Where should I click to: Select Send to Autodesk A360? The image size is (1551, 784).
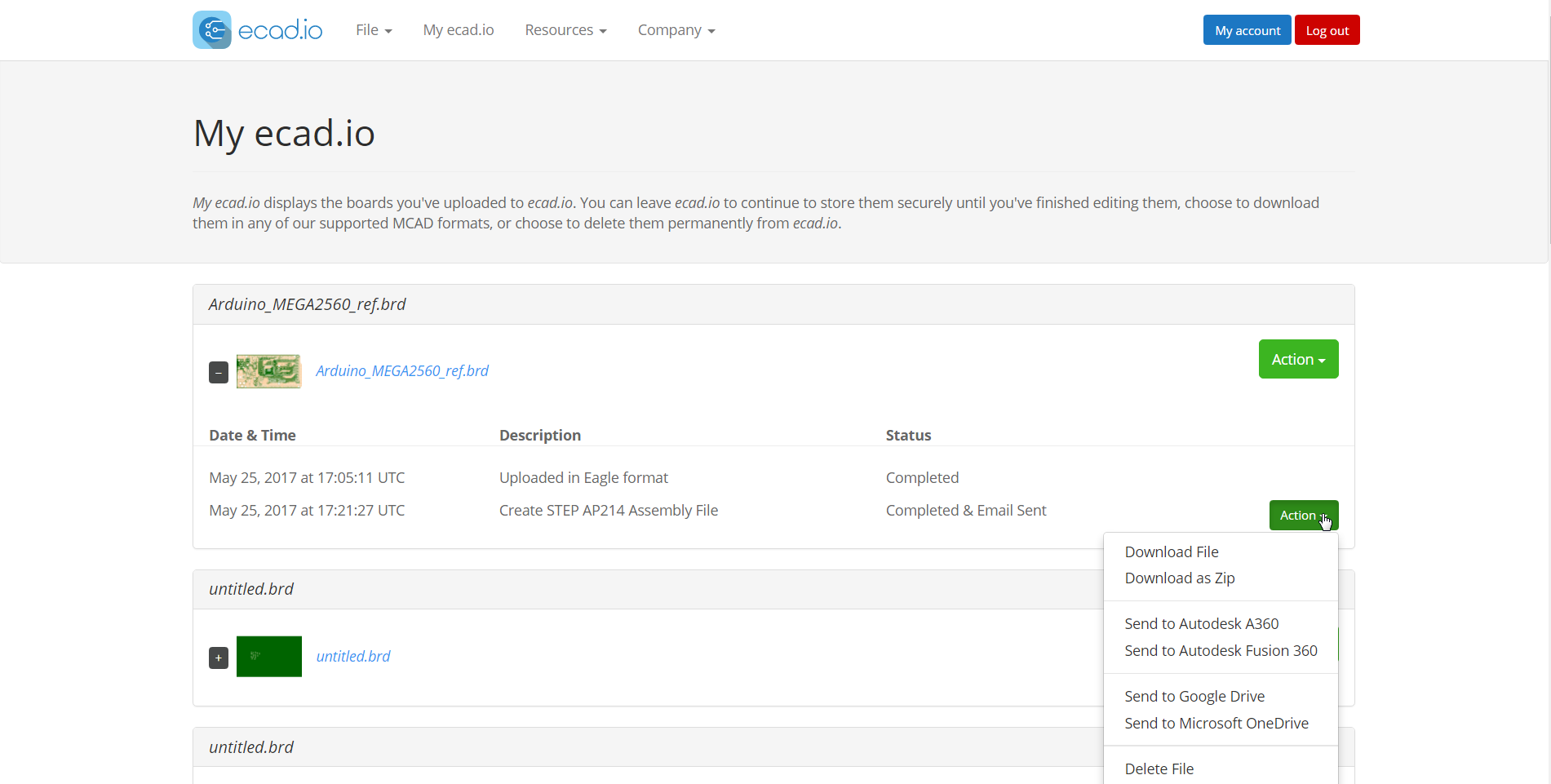click(x=1201, y=623)
